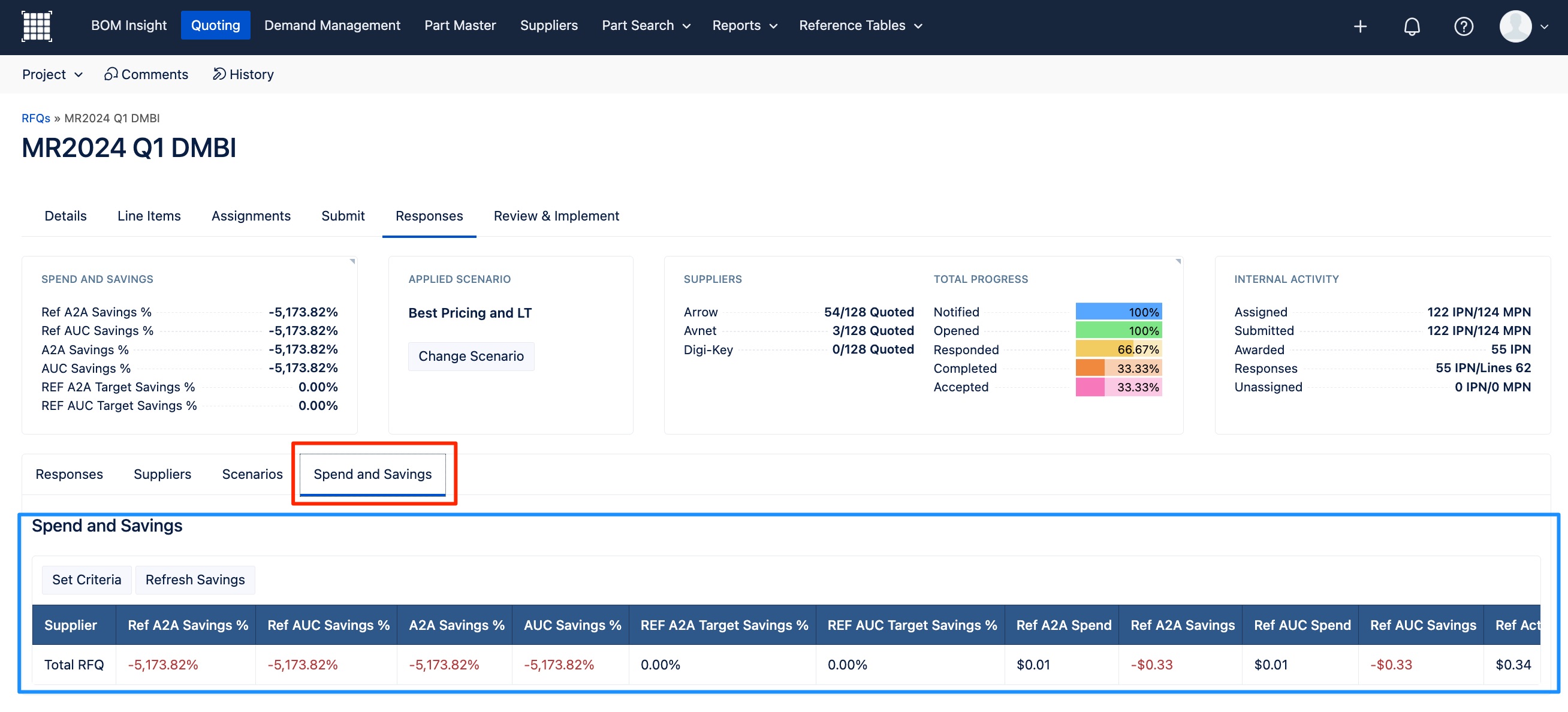Viewport: 1568px width, 712px height.
Task: Select the Spend and Savings sub-tab
Action: [x=373, y=474]
